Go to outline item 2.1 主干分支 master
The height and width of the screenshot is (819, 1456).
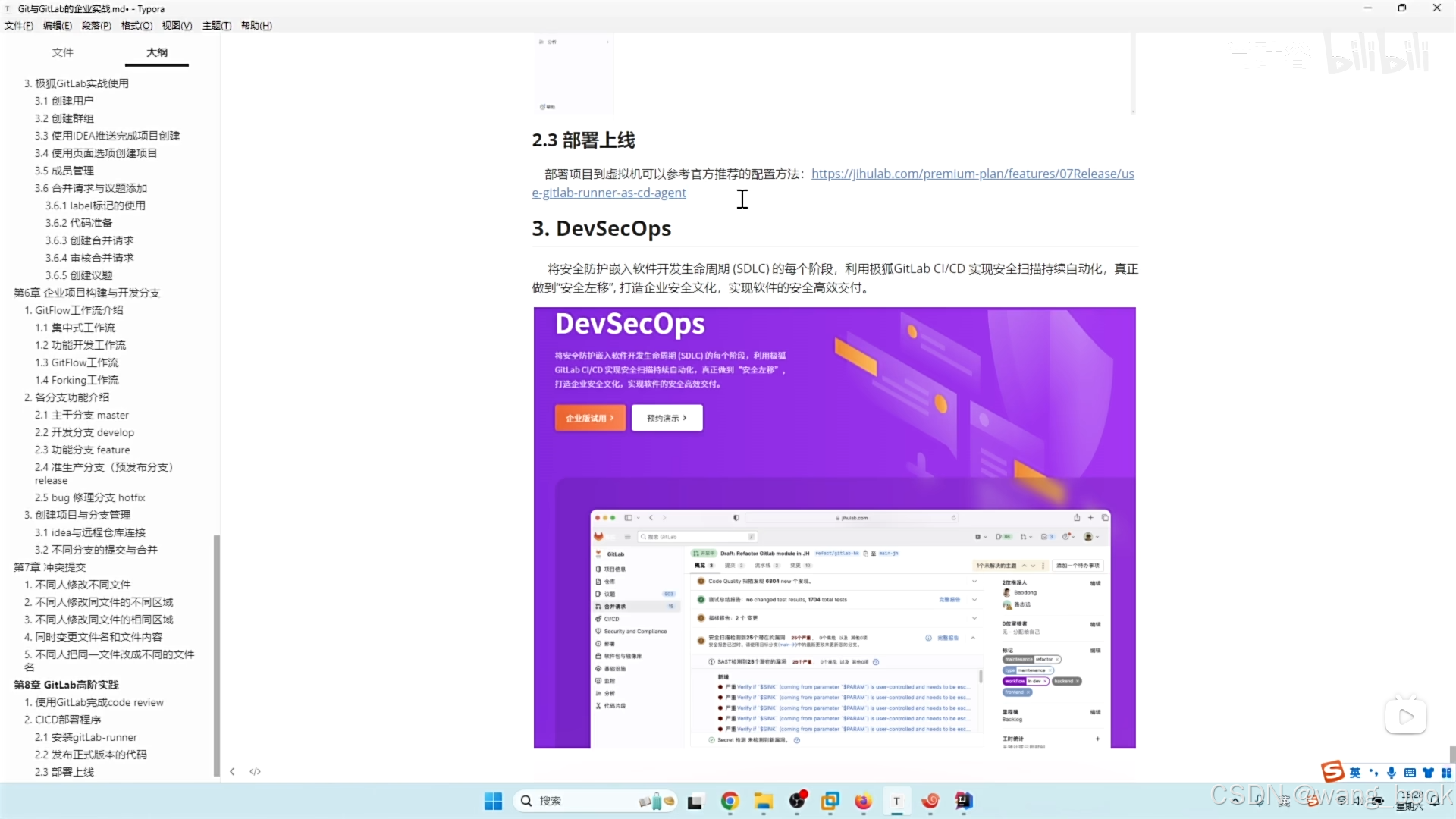[x=82, y=415]
